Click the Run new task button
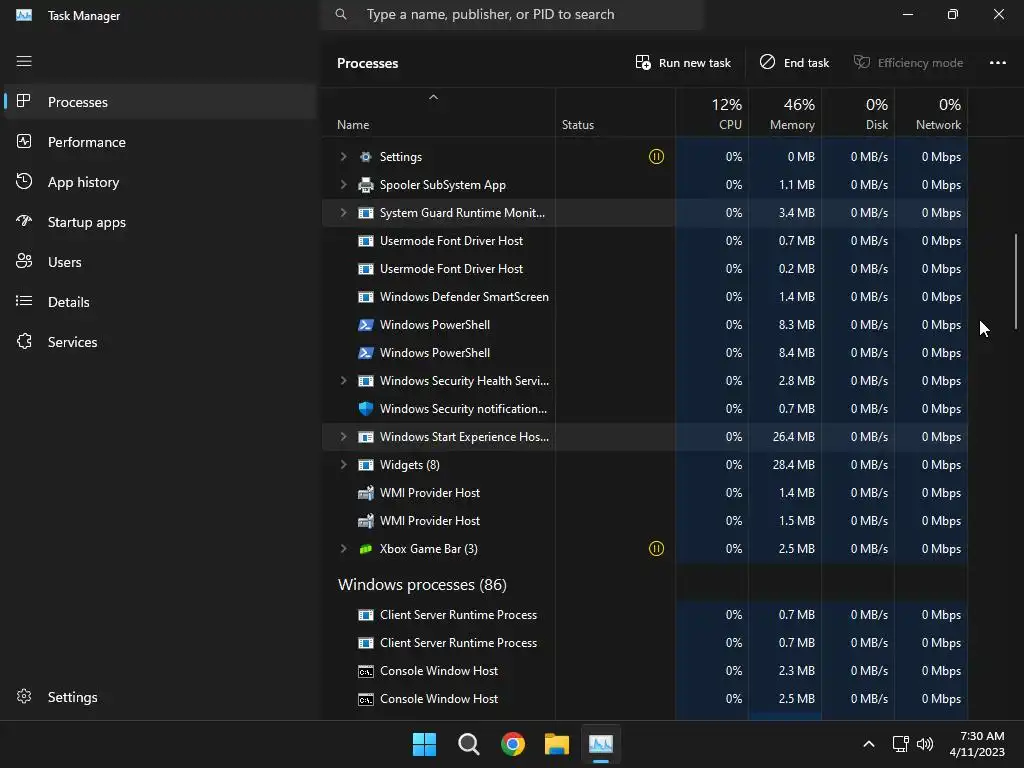 pos(682,63)
